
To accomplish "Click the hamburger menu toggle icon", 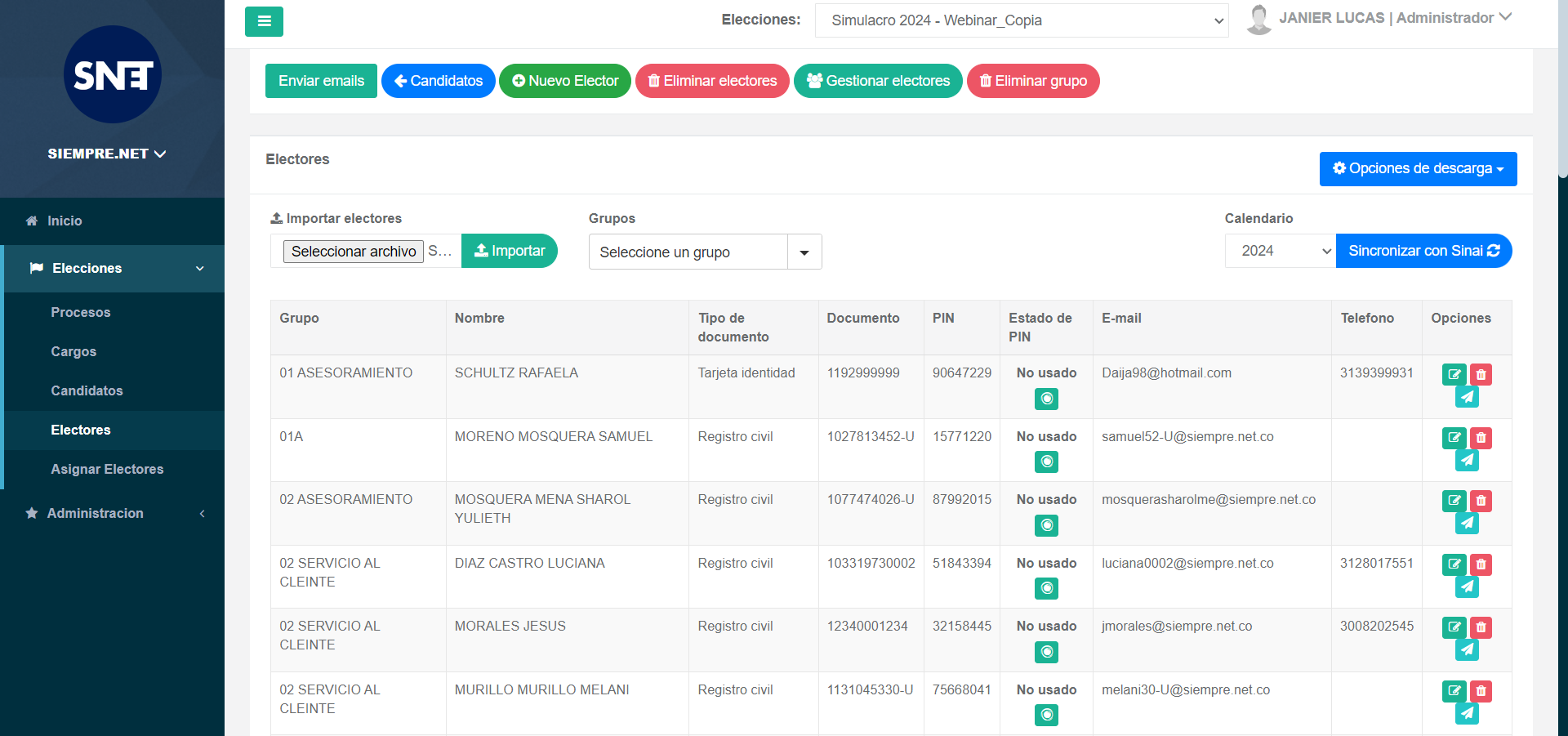I will (x=264, y=21).
